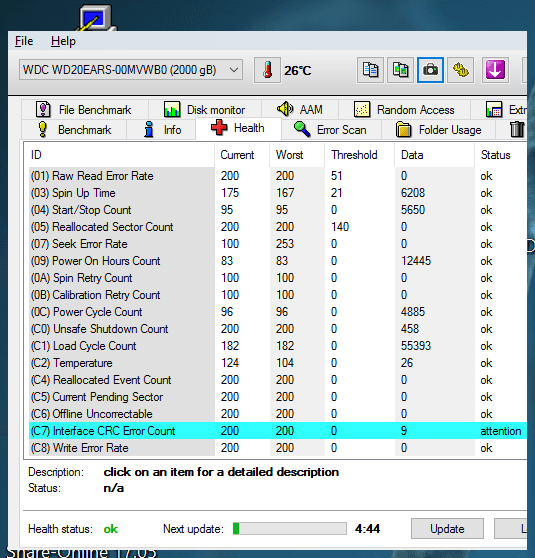Click the 12445 power on hours data value
Screen dimensions: 535x558
[416, 261]
